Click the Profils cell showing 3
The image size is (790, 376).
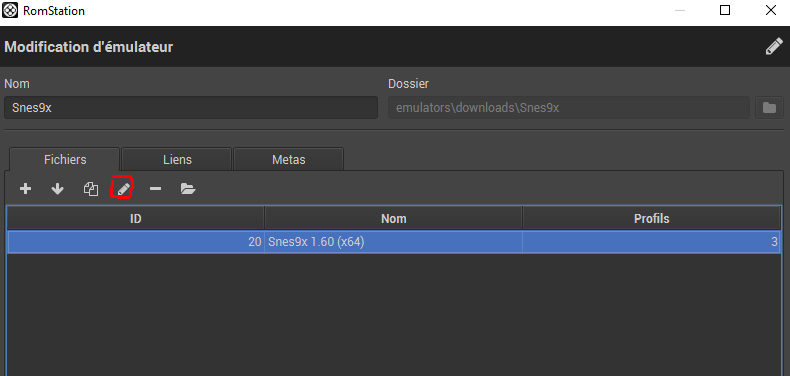[651, 242]
